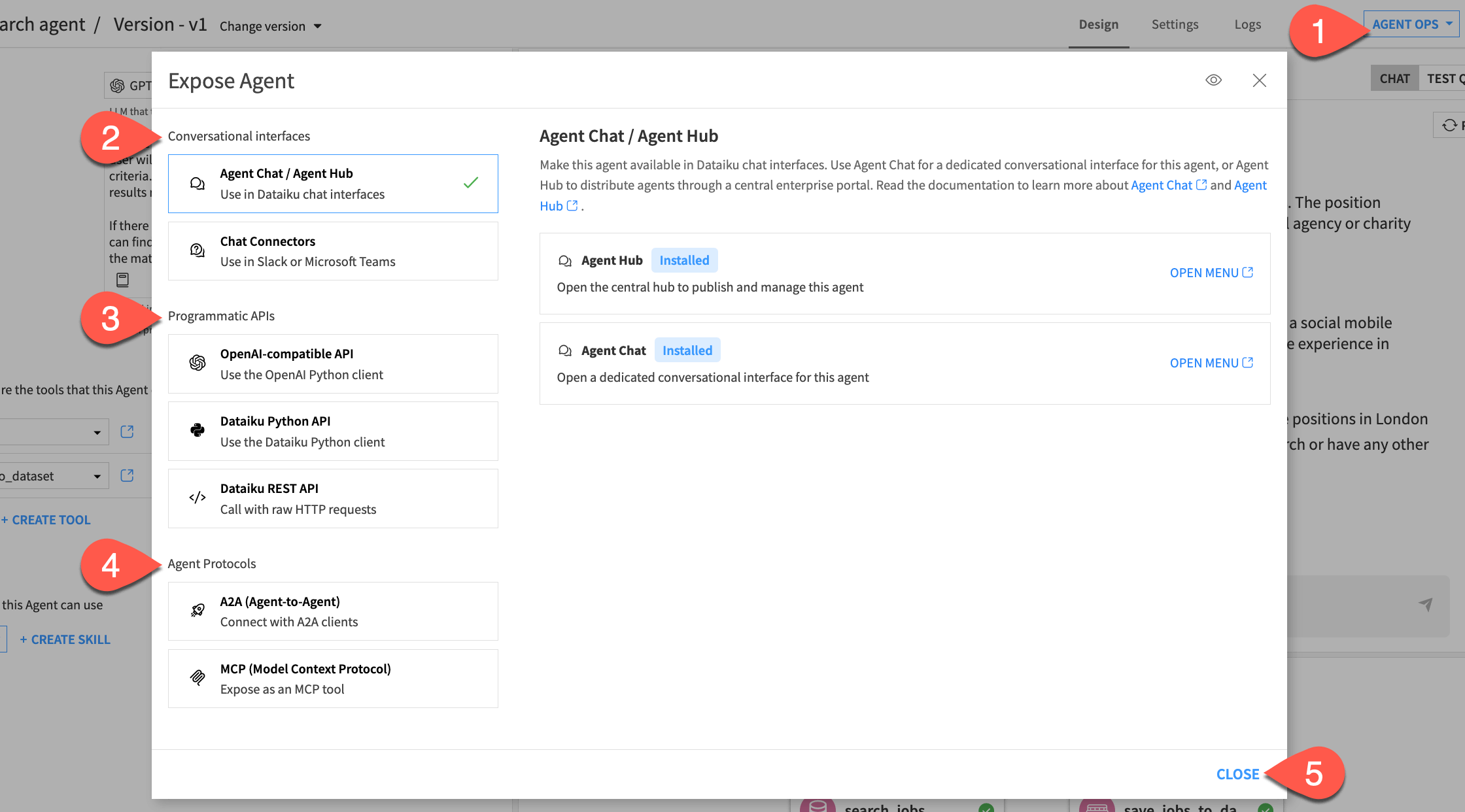Open the Agent Ops dropdown
1465x812 pixels.
point(1411,24)
